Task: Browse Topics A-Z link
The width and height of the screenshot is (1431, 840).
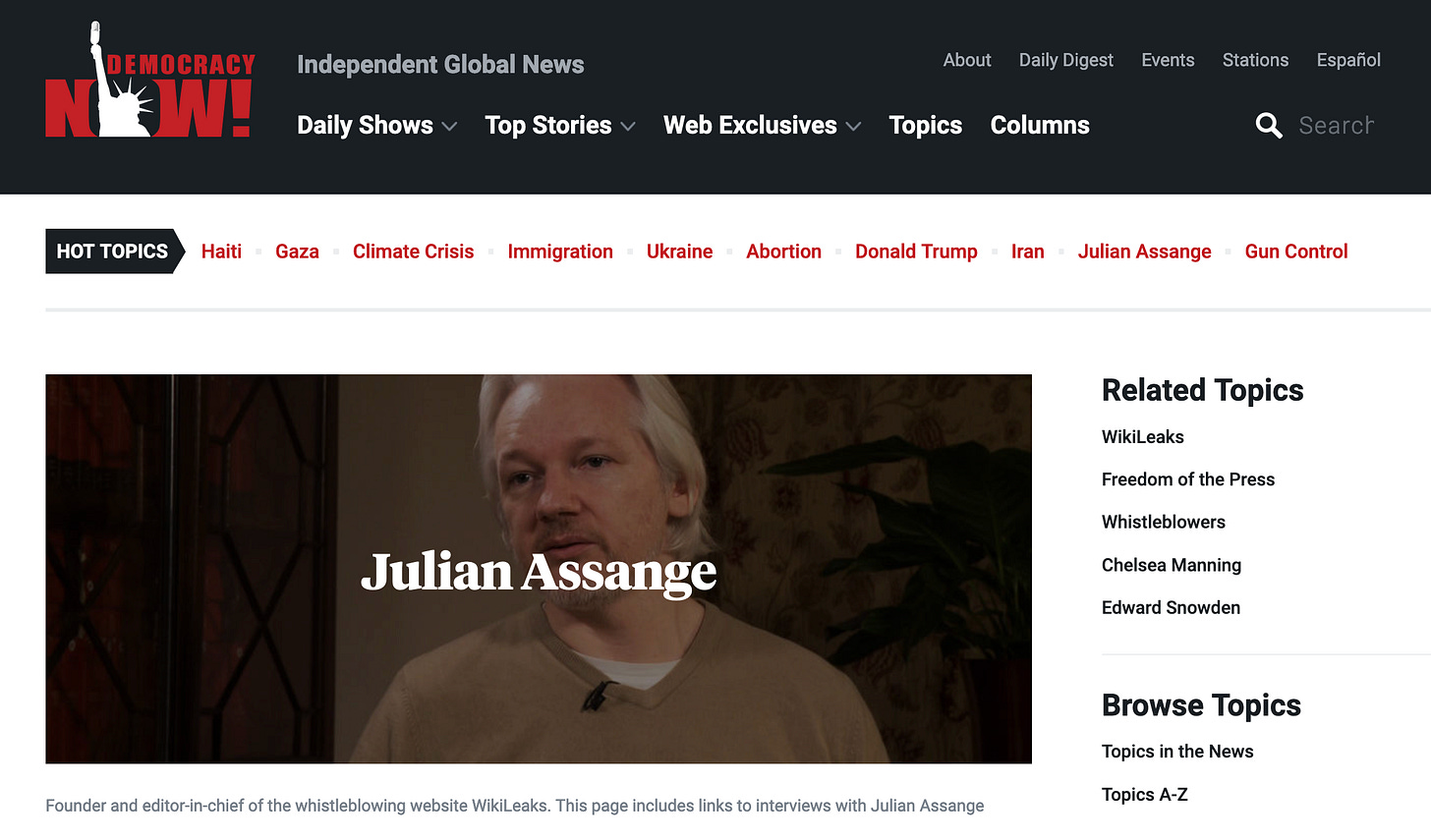Action: tap(1145, 795)
